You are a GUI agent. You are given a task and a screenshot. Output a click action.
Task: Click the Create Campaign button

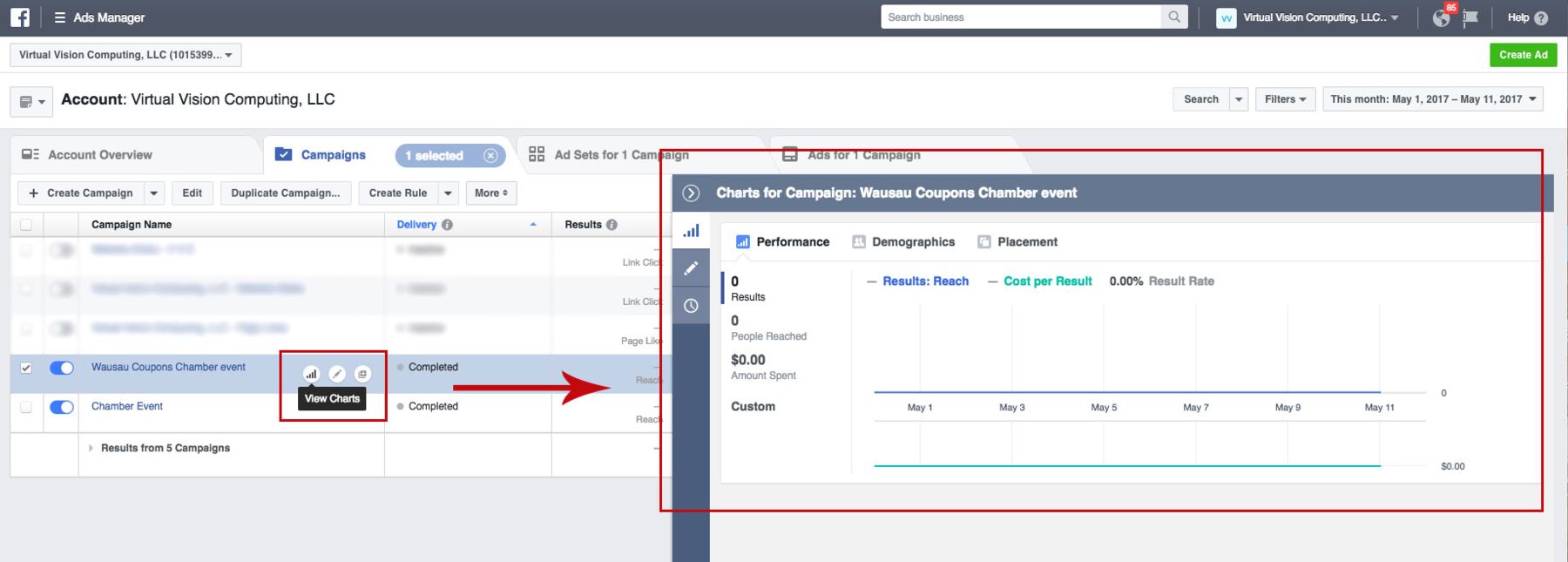(81, 193)
